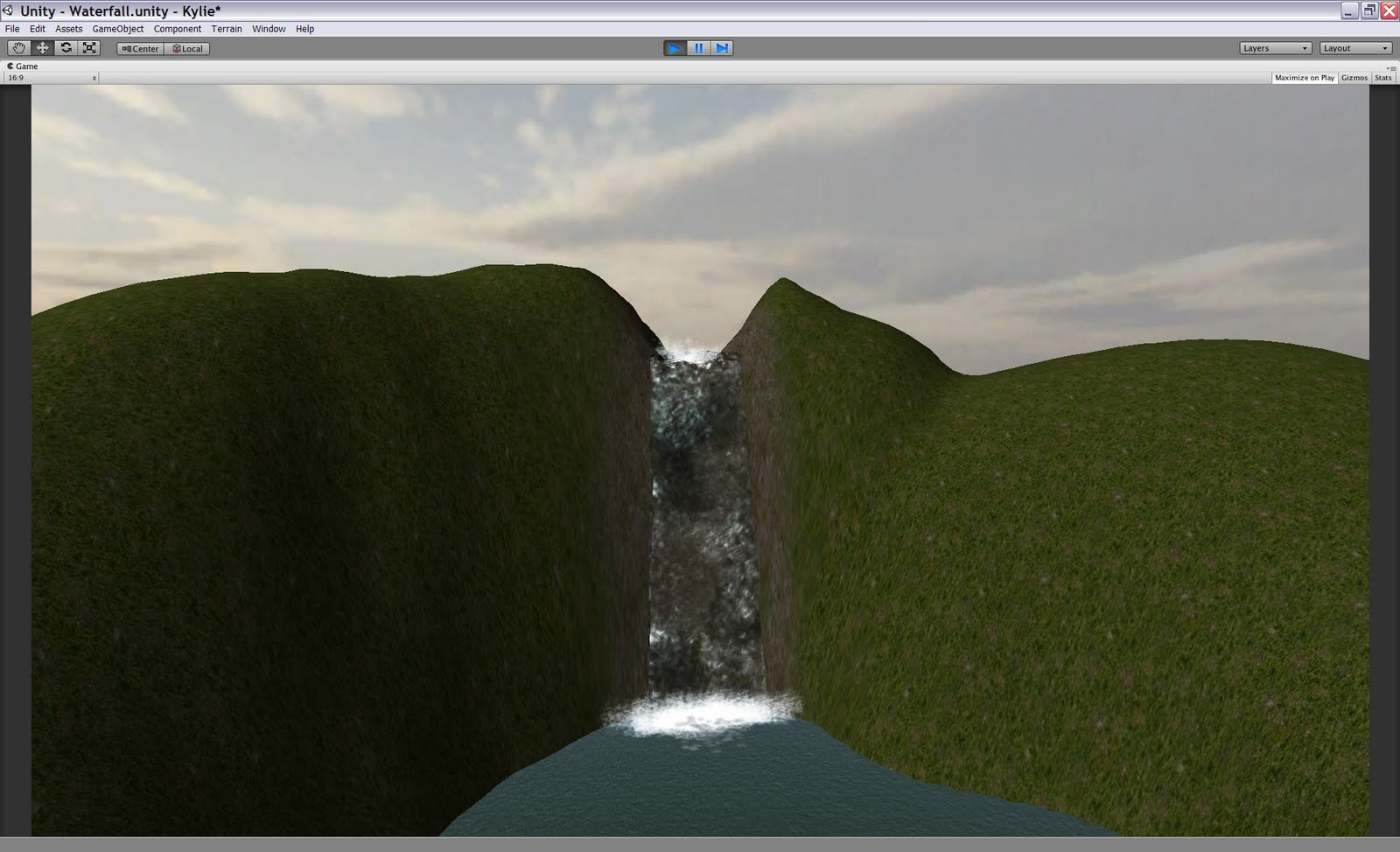Select the Hand (pan) tool
The width and height of the screenshot is (1400, 852).
(19, 48)
